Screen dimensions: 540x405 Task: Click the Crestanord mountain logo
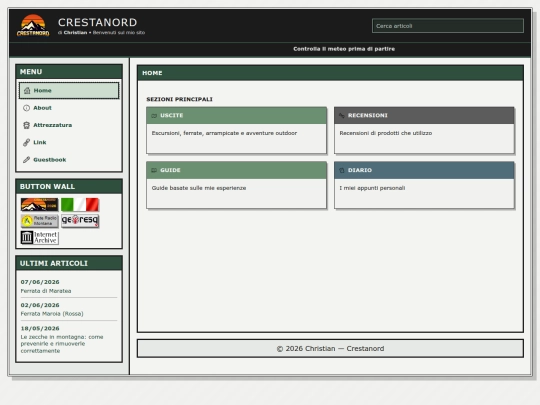(x=33, y=25)
